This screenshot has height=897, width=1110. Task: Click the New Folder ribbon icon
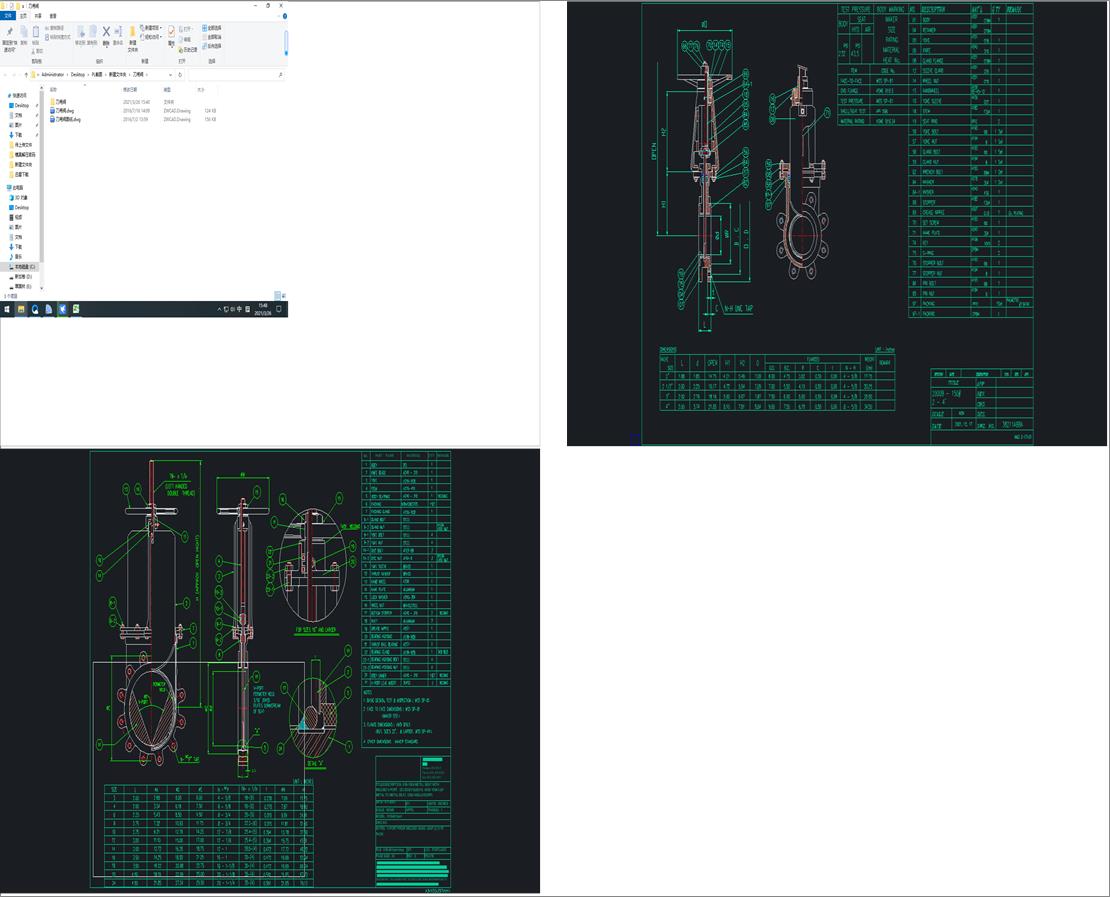[132, 33]
